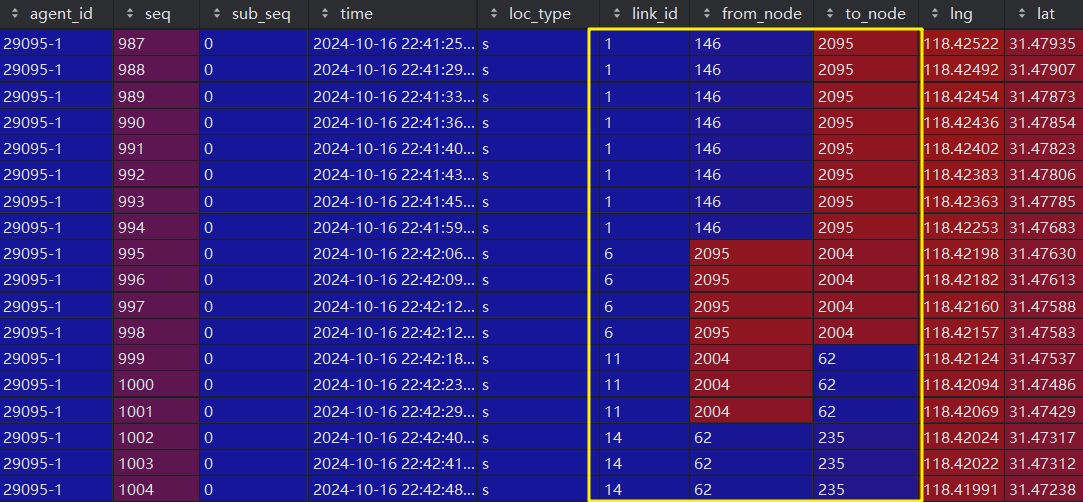Sort lat column with its arrow icon
1083x502 pixels.
(x=1021, y=14)
